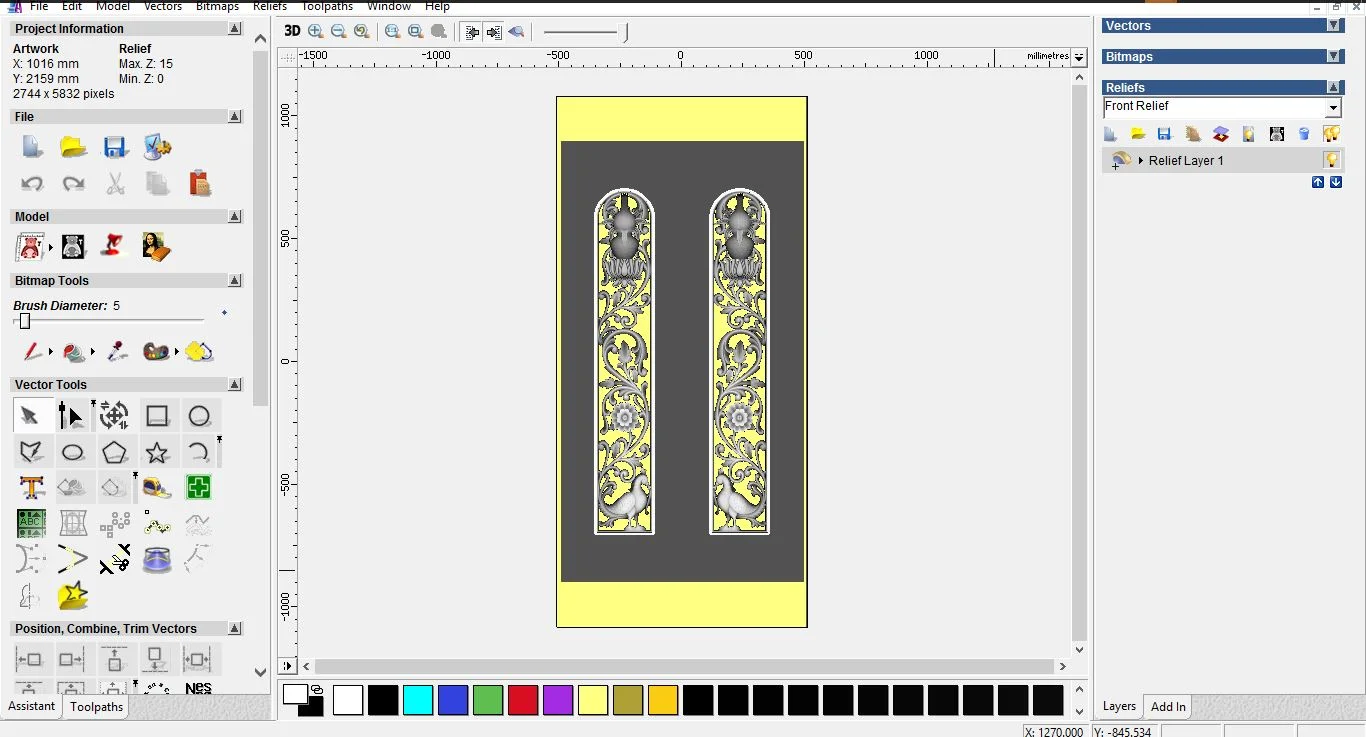Delete relief layer with trash bin icon
Image resolution: width=1366 pixels, height=737 pixels.
coord(1304,134)
